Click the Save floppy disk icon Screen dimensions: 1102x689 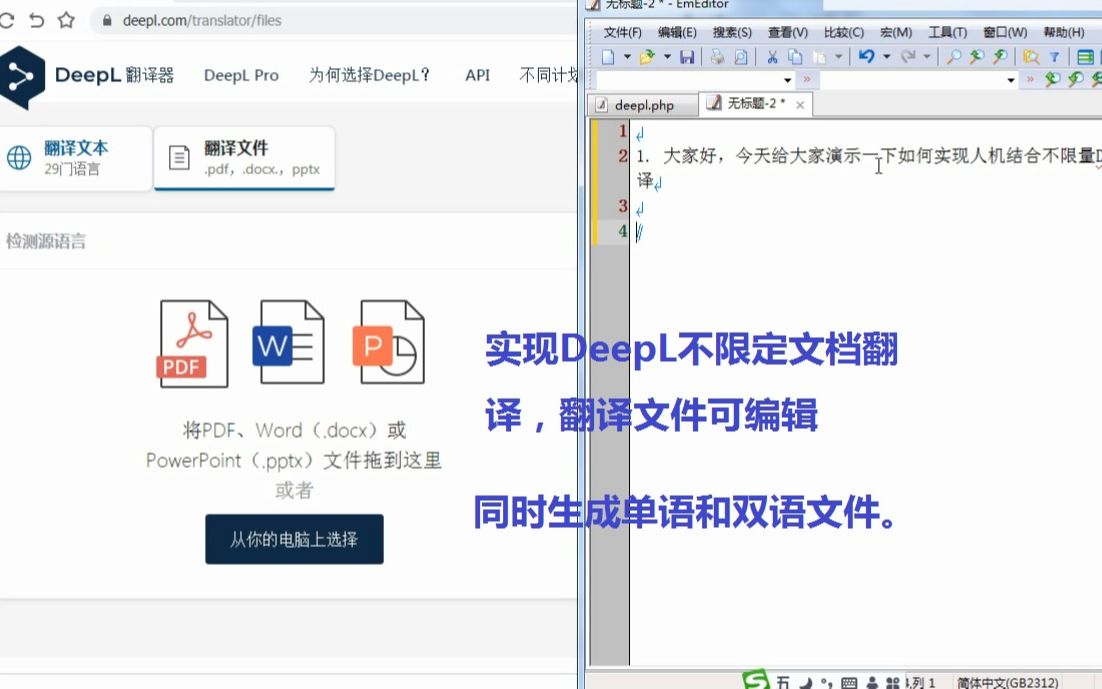tap(687, 57)
